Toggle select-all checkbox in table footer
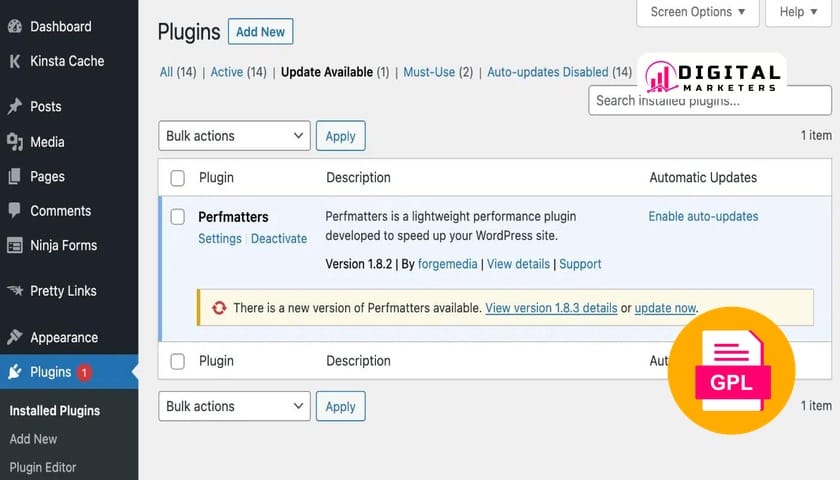The height and width of the screenshot is (480, 840). pos(178,361)
